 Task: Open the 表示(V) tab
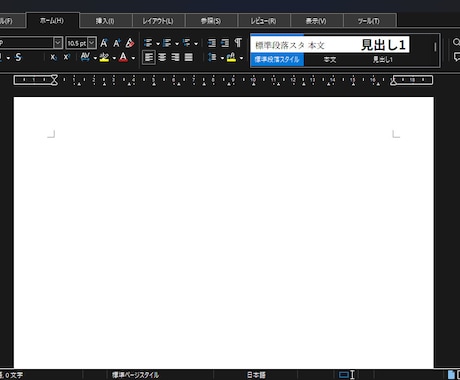click(316, 21)
